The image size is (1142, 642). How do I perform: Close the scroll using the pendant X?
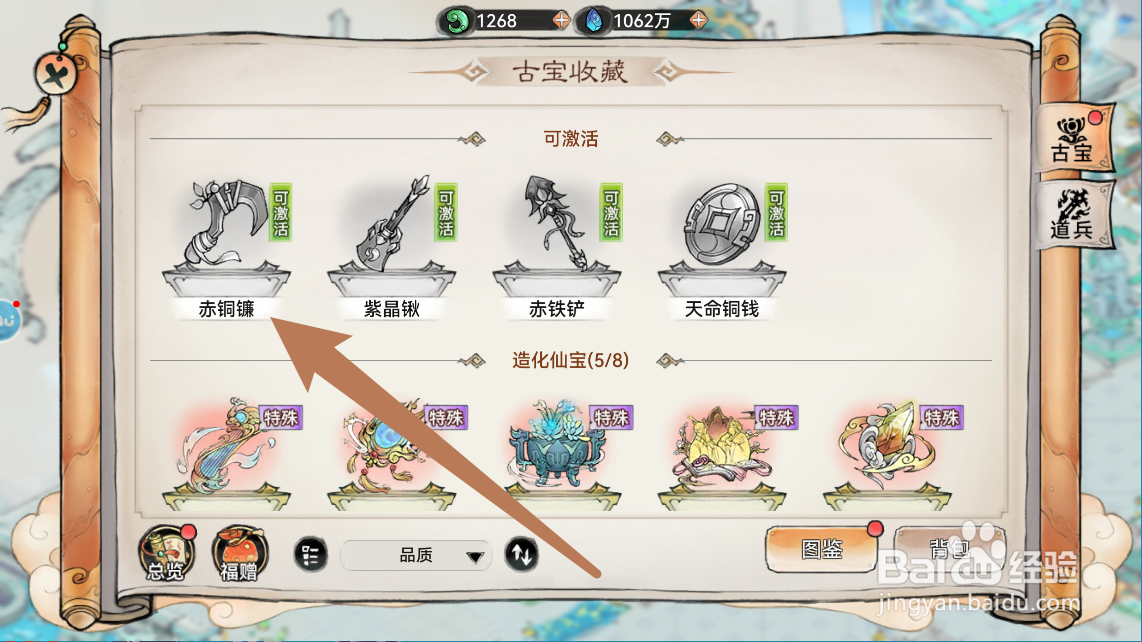[55, 74]
